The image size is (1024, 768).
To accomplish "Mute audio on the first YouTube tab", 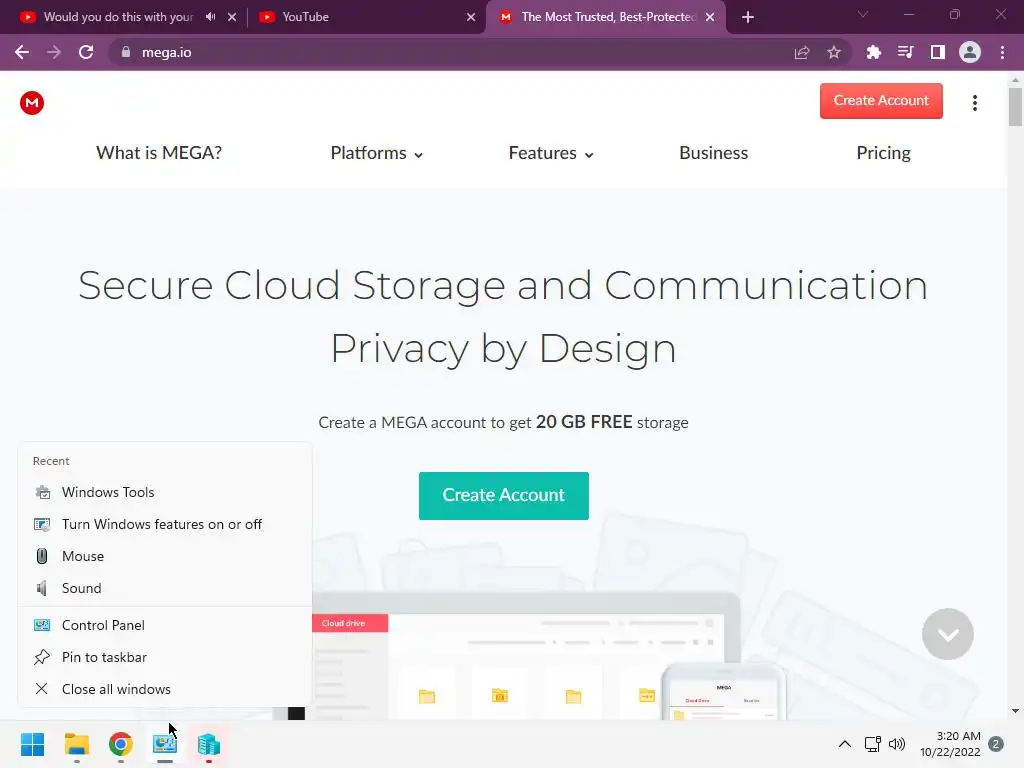I will 210,17.
